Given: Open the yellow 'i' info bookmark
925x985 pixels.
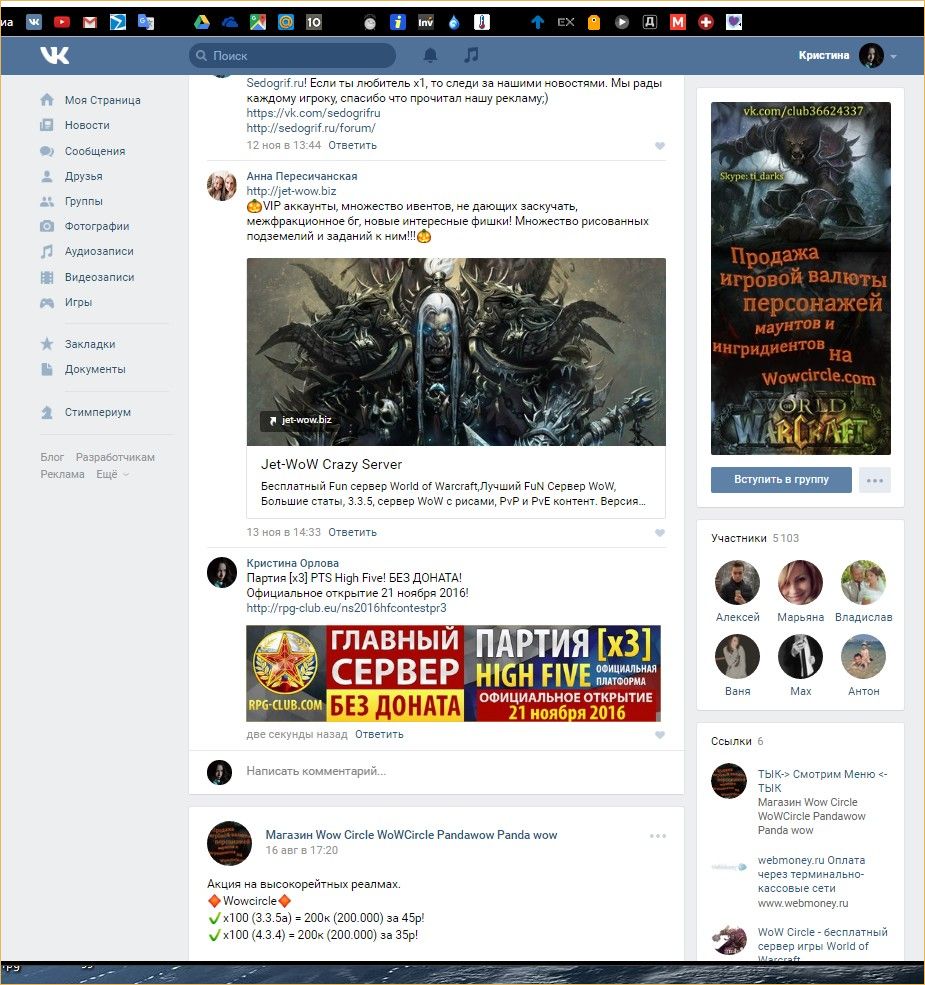Looking at the screenshot, I should (398, 22).
